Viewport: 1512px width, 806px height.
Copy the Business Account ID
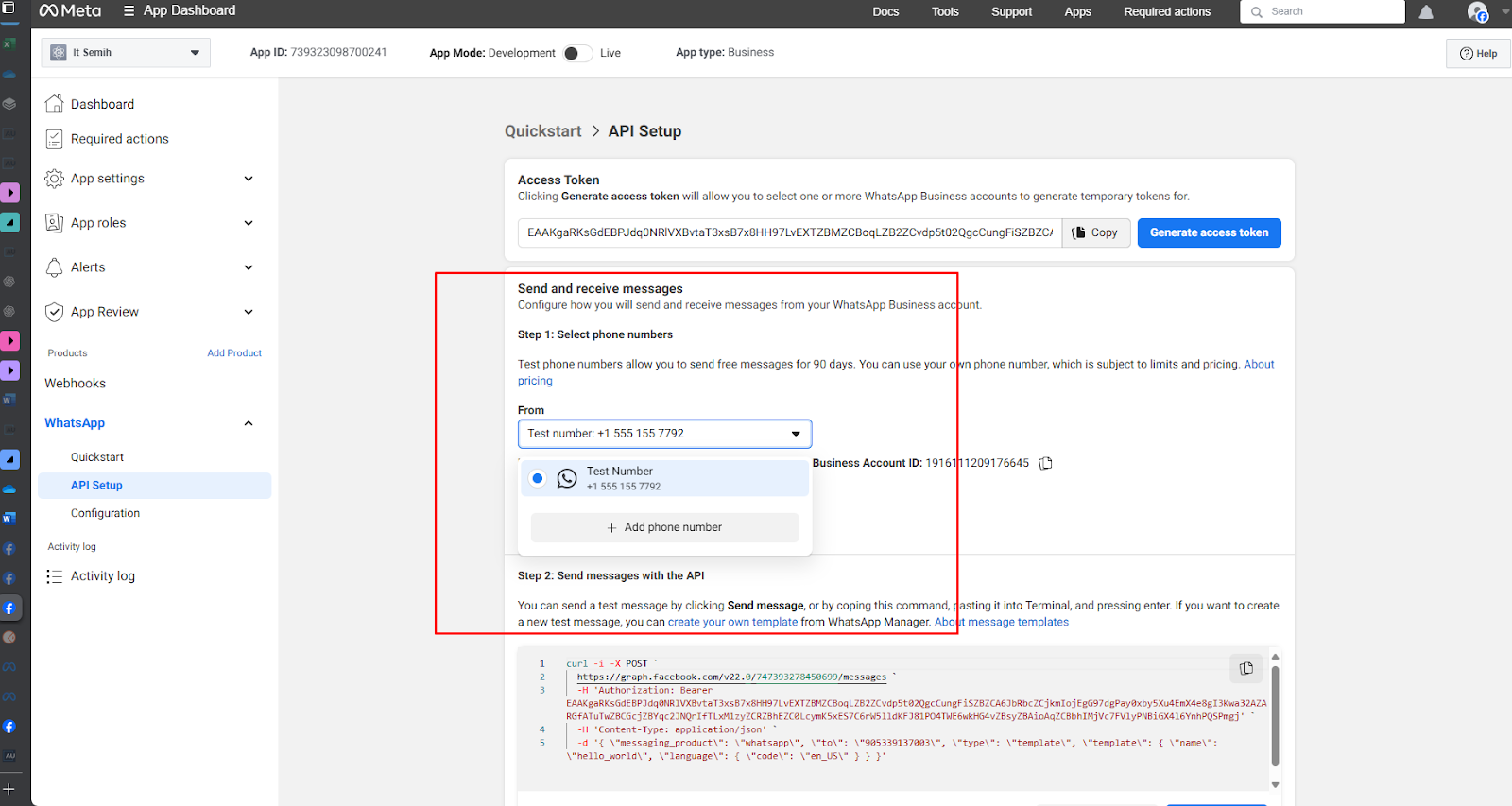1045,463
